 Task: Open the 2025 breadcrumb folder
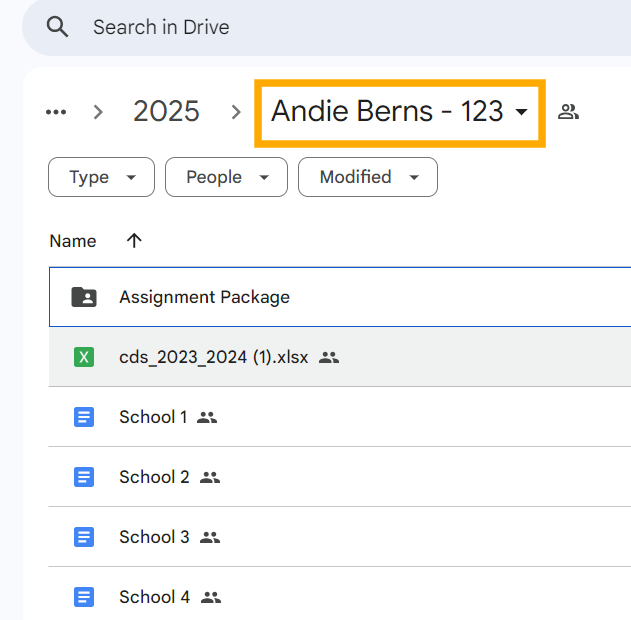tap(166, 111)
